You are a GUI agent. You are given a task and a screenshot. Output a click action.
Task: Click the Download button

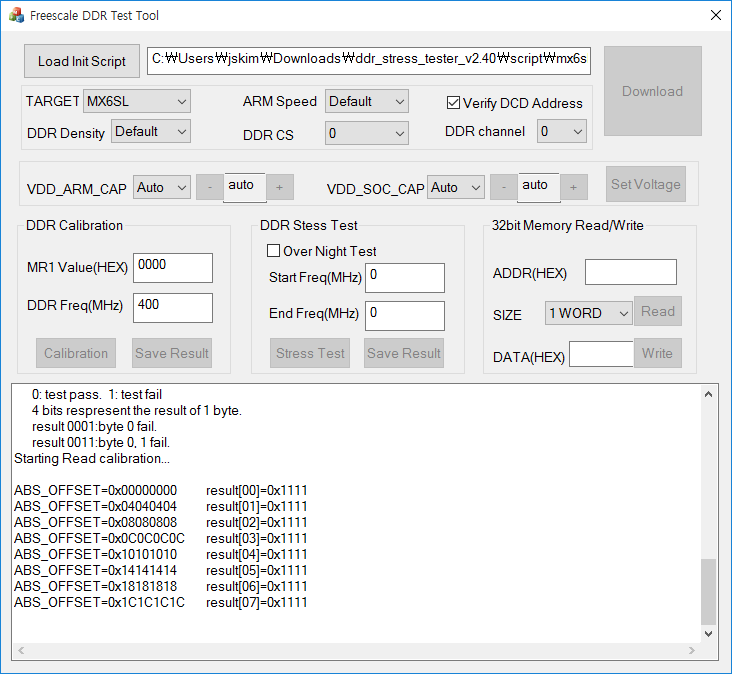point(653,91)
